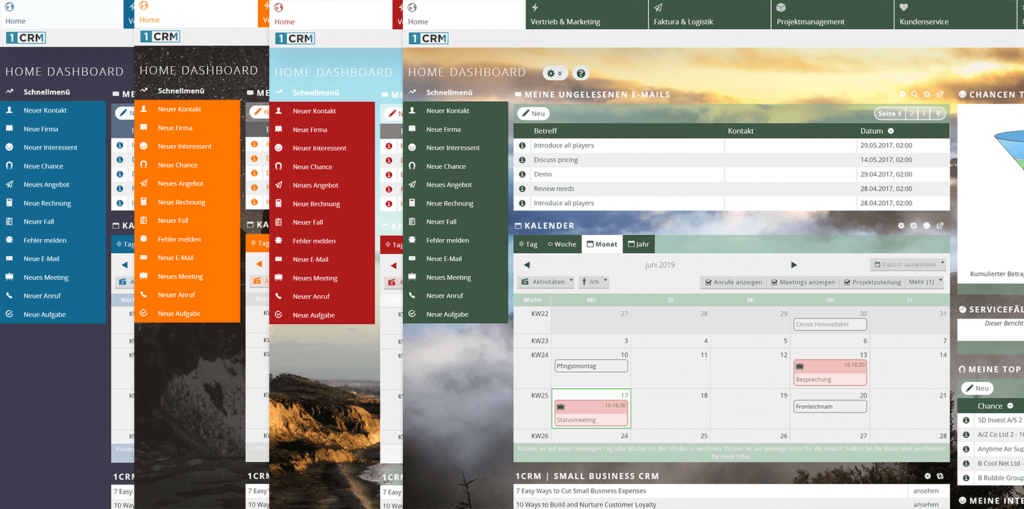This screenshot has width=1024, height=509.
Task: Expand the Mehr (1) dropdown
Action: point(925,282)
